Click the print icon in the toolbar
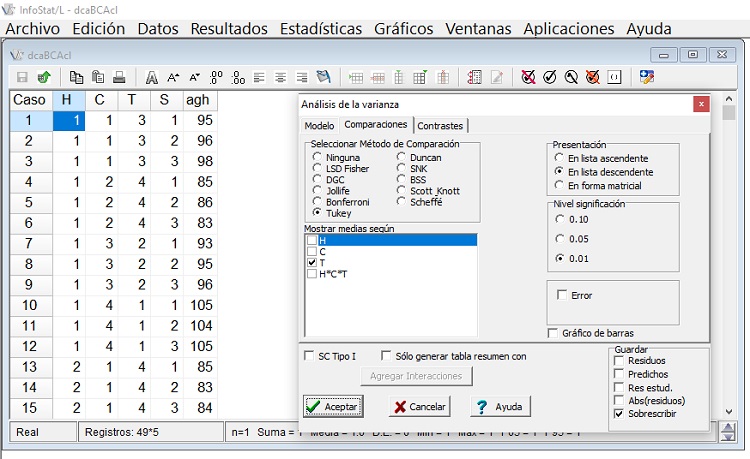 click(119, 77)
